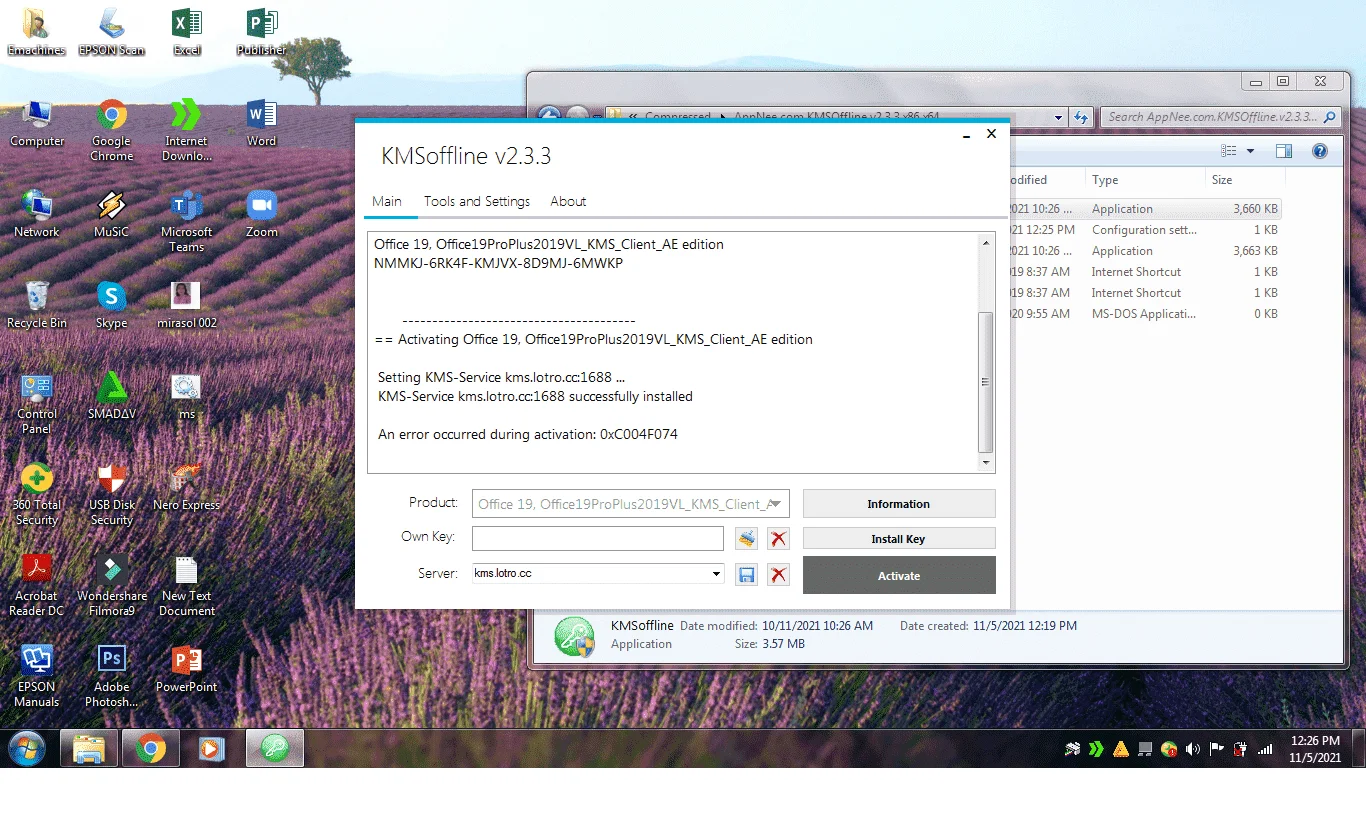The image size is (1366, 822).
Task: Open Acrobat Reader DC shortcut
Action: [x=37, y=585]
